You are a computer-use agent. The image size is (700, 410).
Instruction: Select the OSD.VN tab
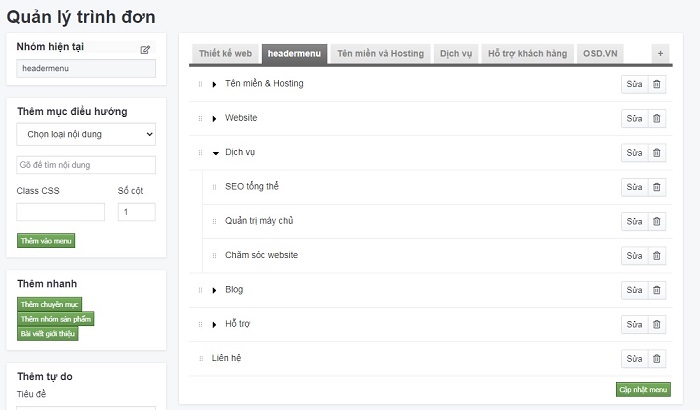(x=601, y=53)
